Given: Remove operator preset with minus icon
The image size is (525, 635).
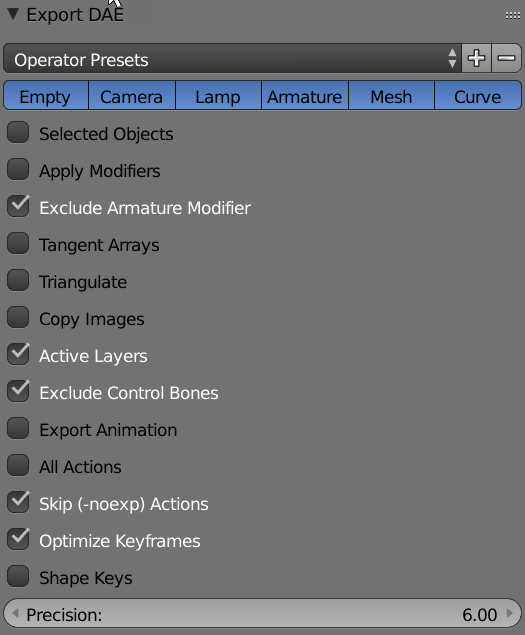Looking at the screenshot, I should (x=506, y=58).
